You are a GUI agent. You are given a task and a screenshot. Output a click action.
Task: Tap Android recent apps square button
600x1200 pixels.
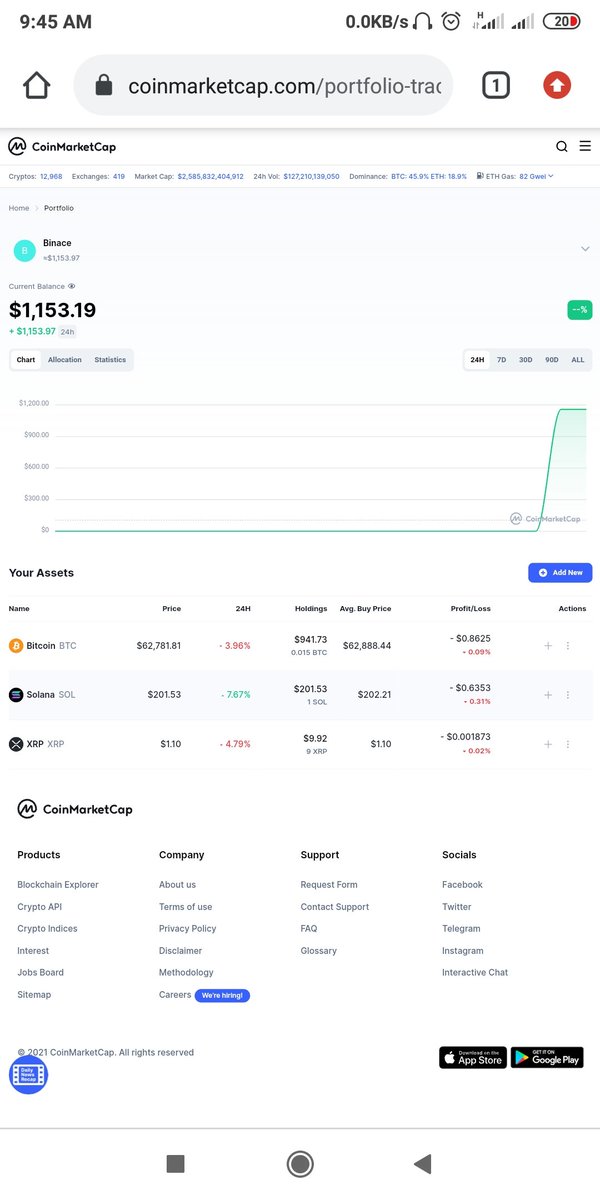point(175,1163)
